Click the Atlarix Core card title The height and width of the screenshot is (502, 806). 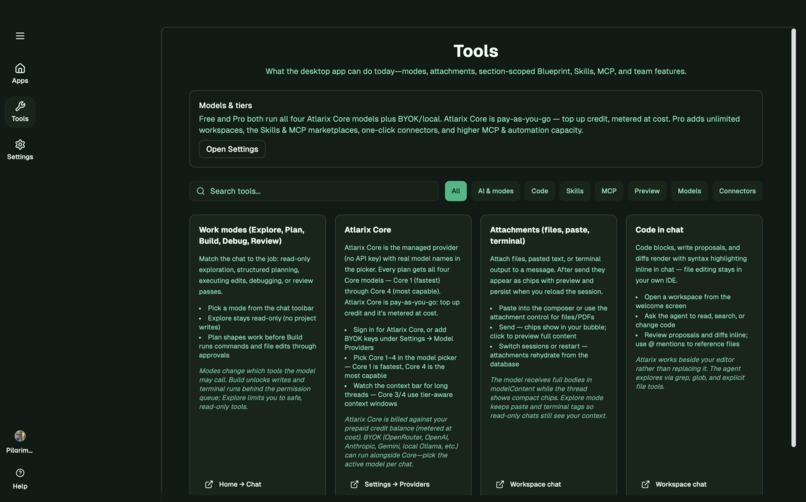coord(368,230)
